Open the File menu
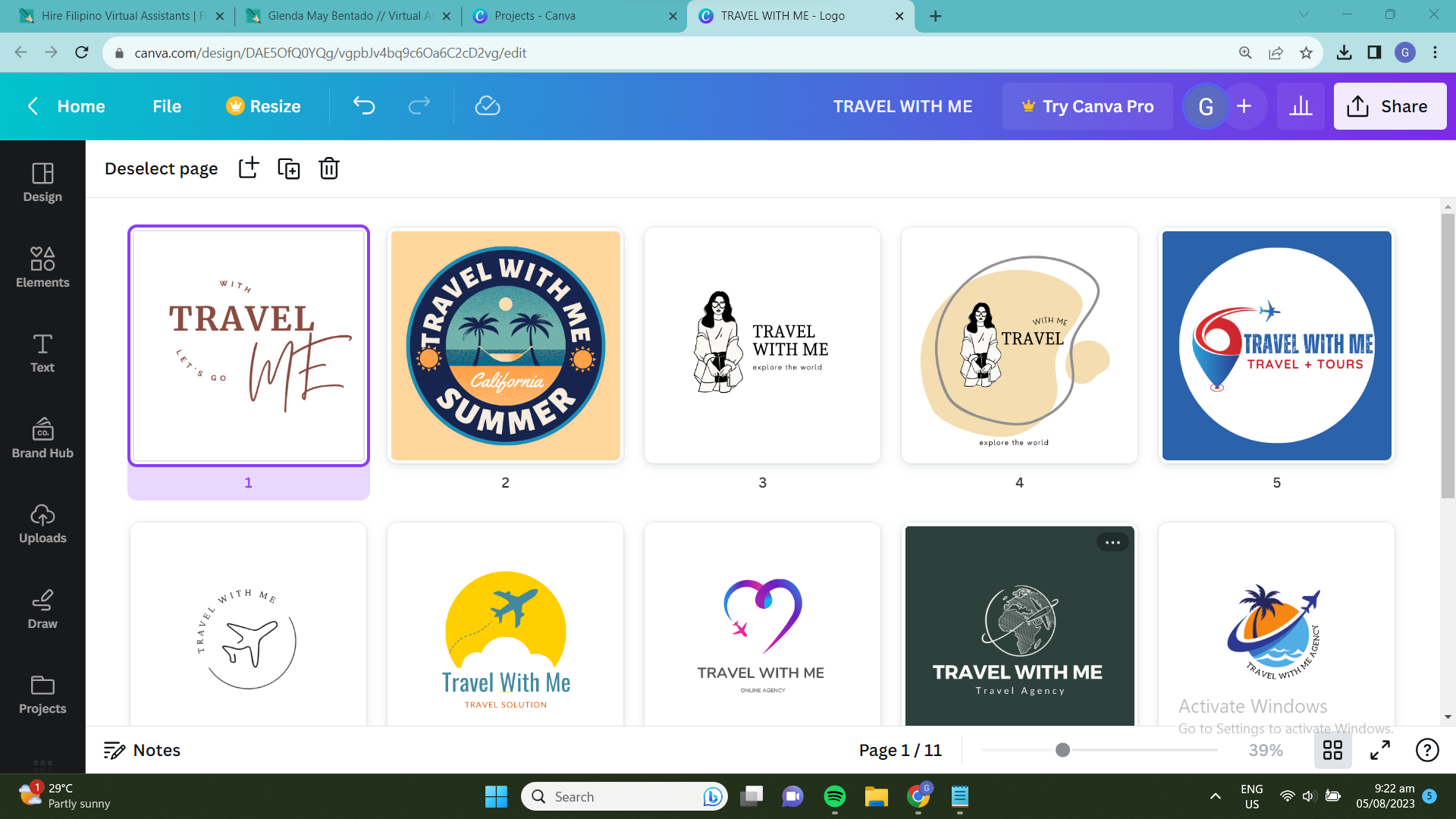The height and width of the screenshot is (819, 1456). pyautogui.click(x=167, y=106)
